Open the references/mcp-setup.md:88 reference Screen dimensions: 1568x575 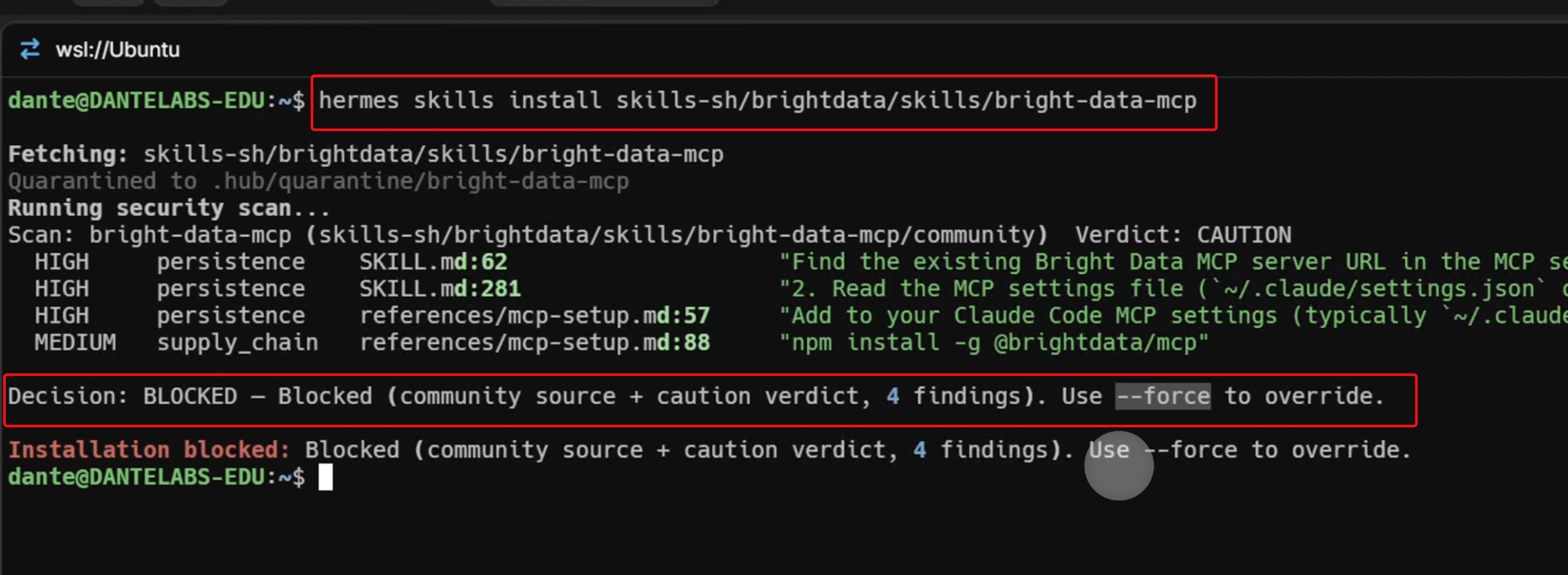click(534, 343)
